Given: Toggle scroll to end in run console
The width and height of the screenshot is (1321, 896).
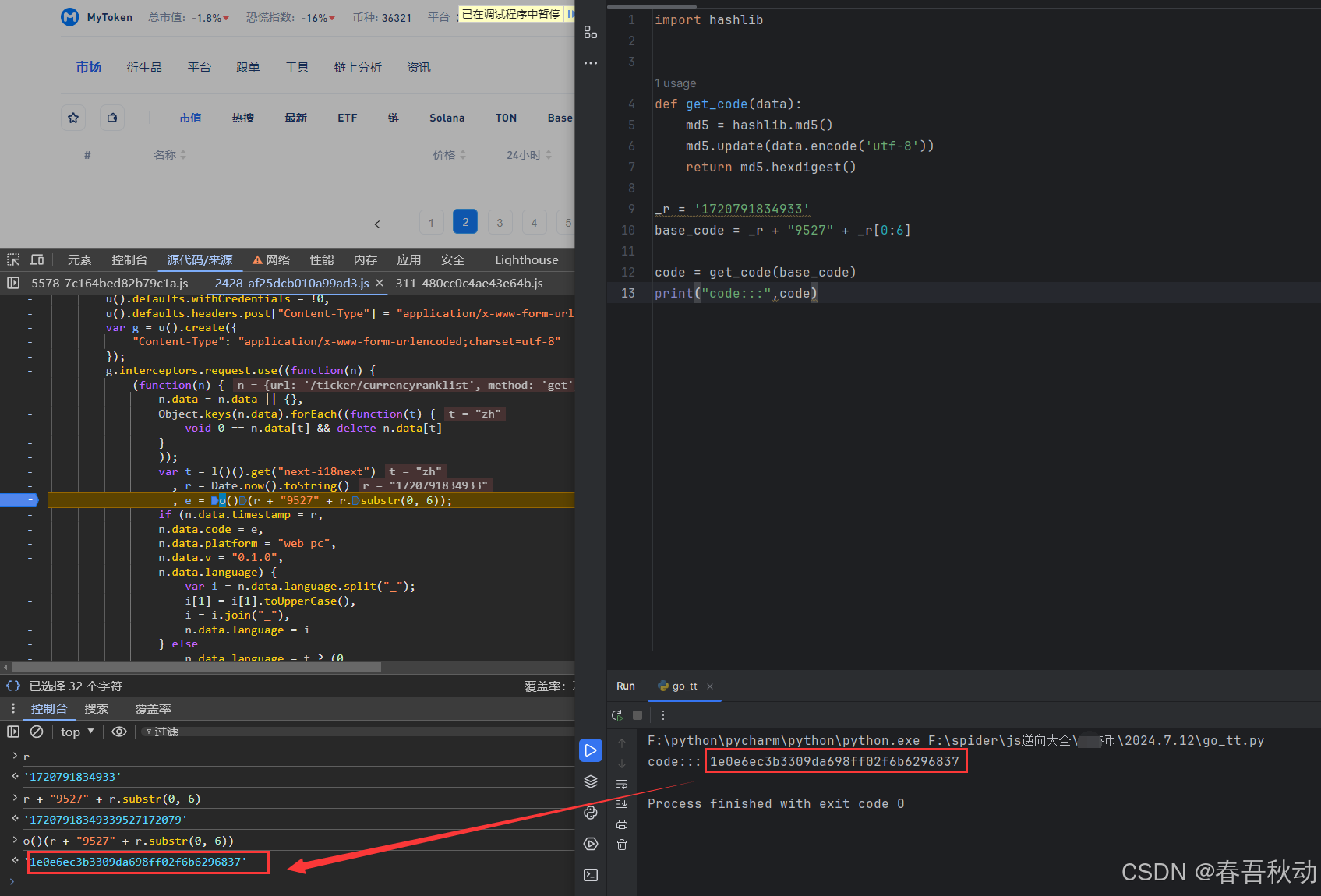Looking at the screenshot, I should pos(622,803).
